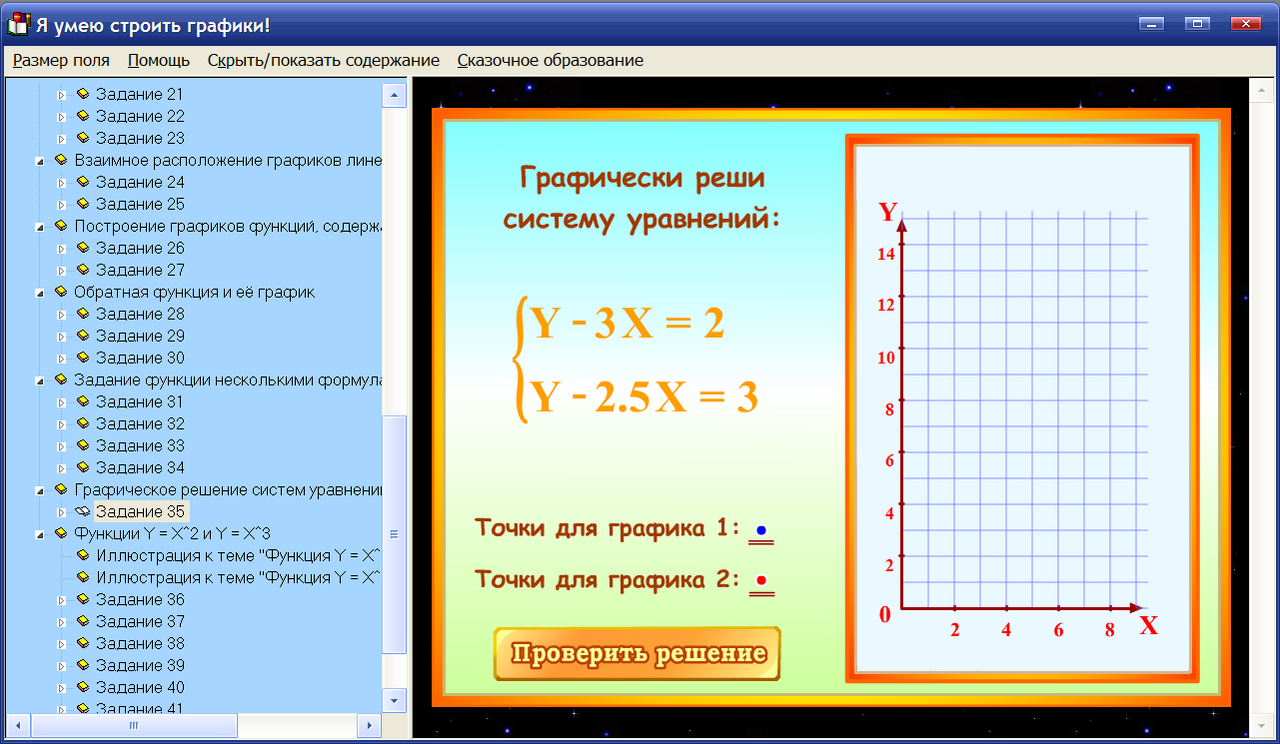Expand the Задание 36 tree node
The width and height of the screenshot is (1280, 744).
(62, 599)
